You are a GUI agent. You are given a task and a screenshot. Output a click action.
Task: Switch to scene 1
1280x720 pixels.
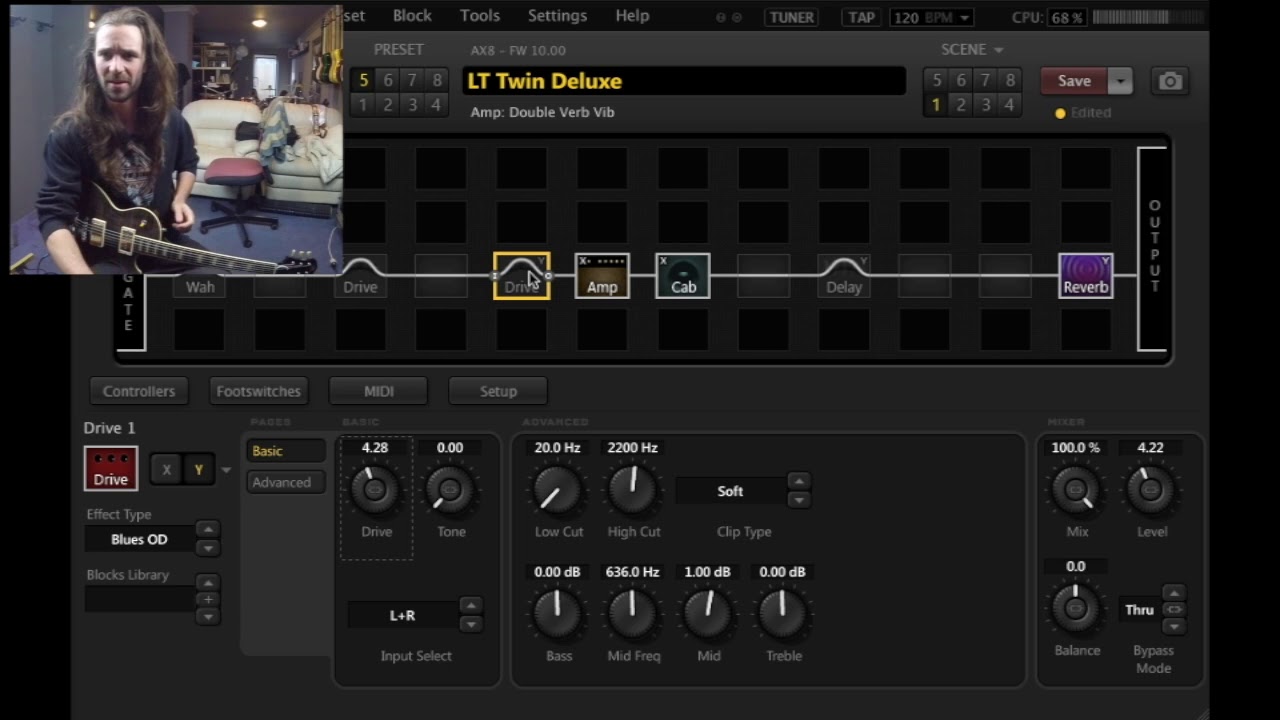936,104
